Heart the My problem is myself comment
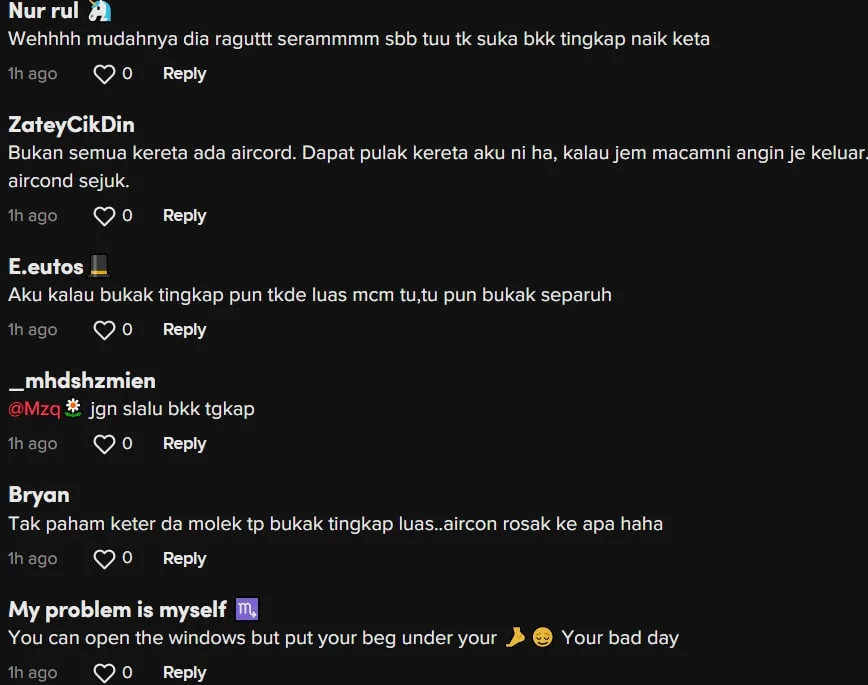 click(x=104, y=673)
